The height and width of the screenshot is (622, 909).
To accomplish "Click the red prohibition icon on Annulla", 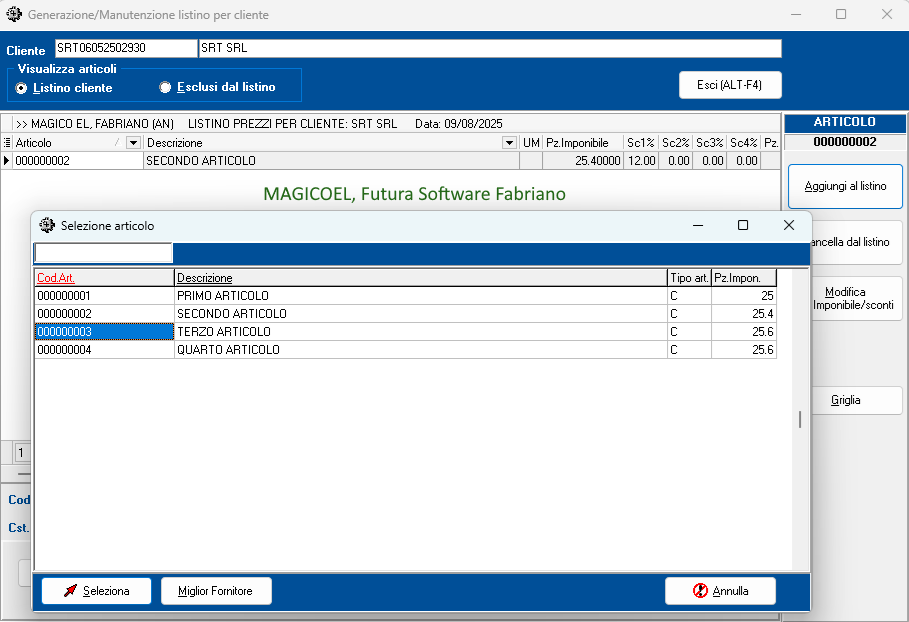I will coord(700,591).
